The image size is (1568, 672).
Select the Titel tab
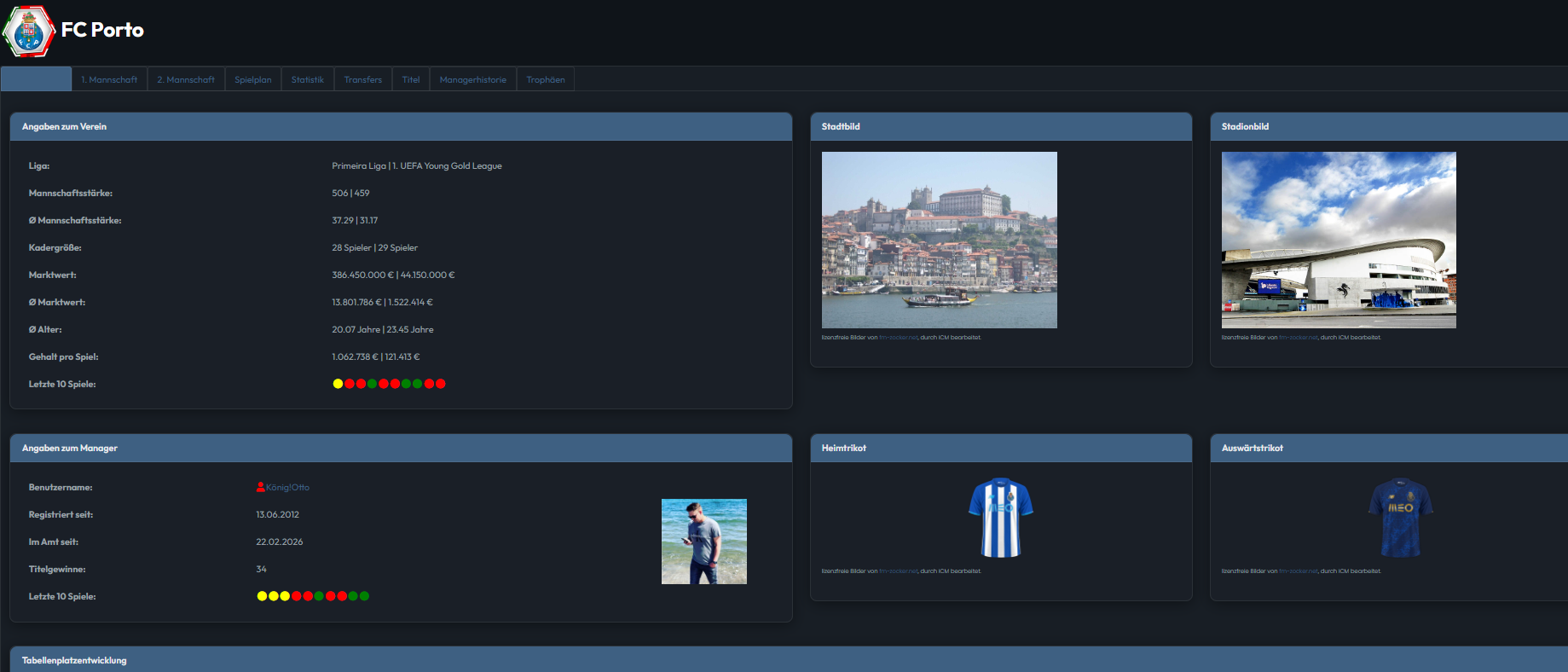point(411,79)
